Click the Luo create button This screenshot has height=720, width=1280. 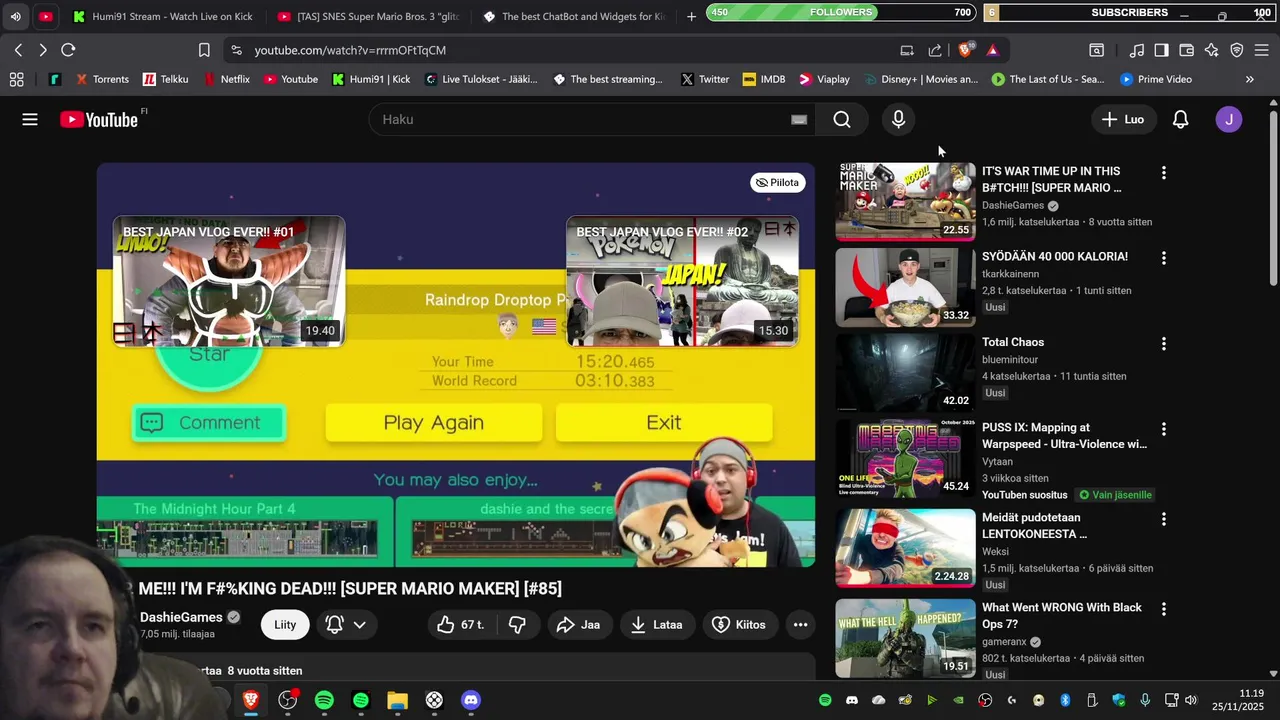pyautogui.click(x=1123, y=119)
